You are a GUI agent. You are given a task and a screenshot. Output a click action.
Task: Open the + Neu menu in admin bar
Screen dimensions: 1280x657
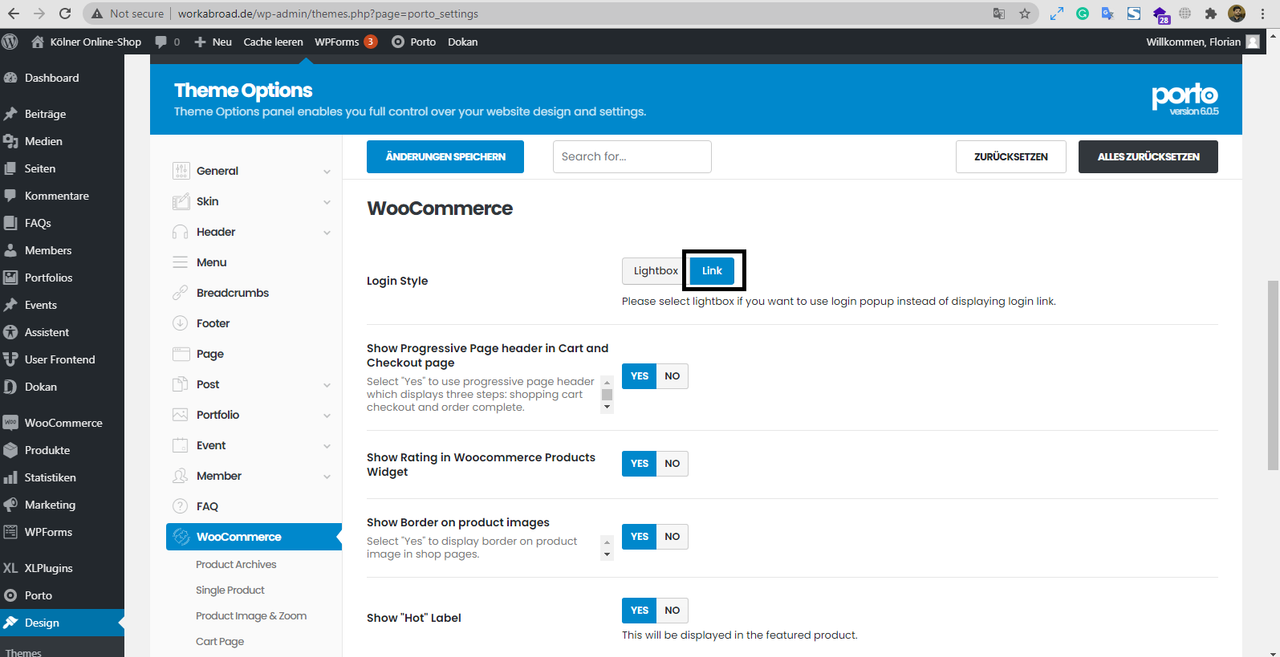[213, 42]
